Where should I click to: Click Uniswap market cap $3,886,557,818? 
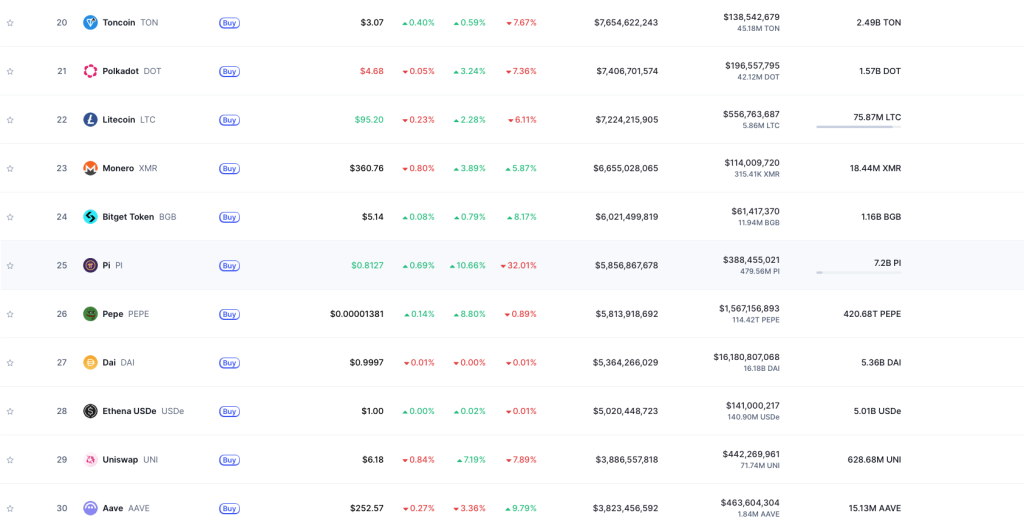pyautogui.click(x=627, y=460)
